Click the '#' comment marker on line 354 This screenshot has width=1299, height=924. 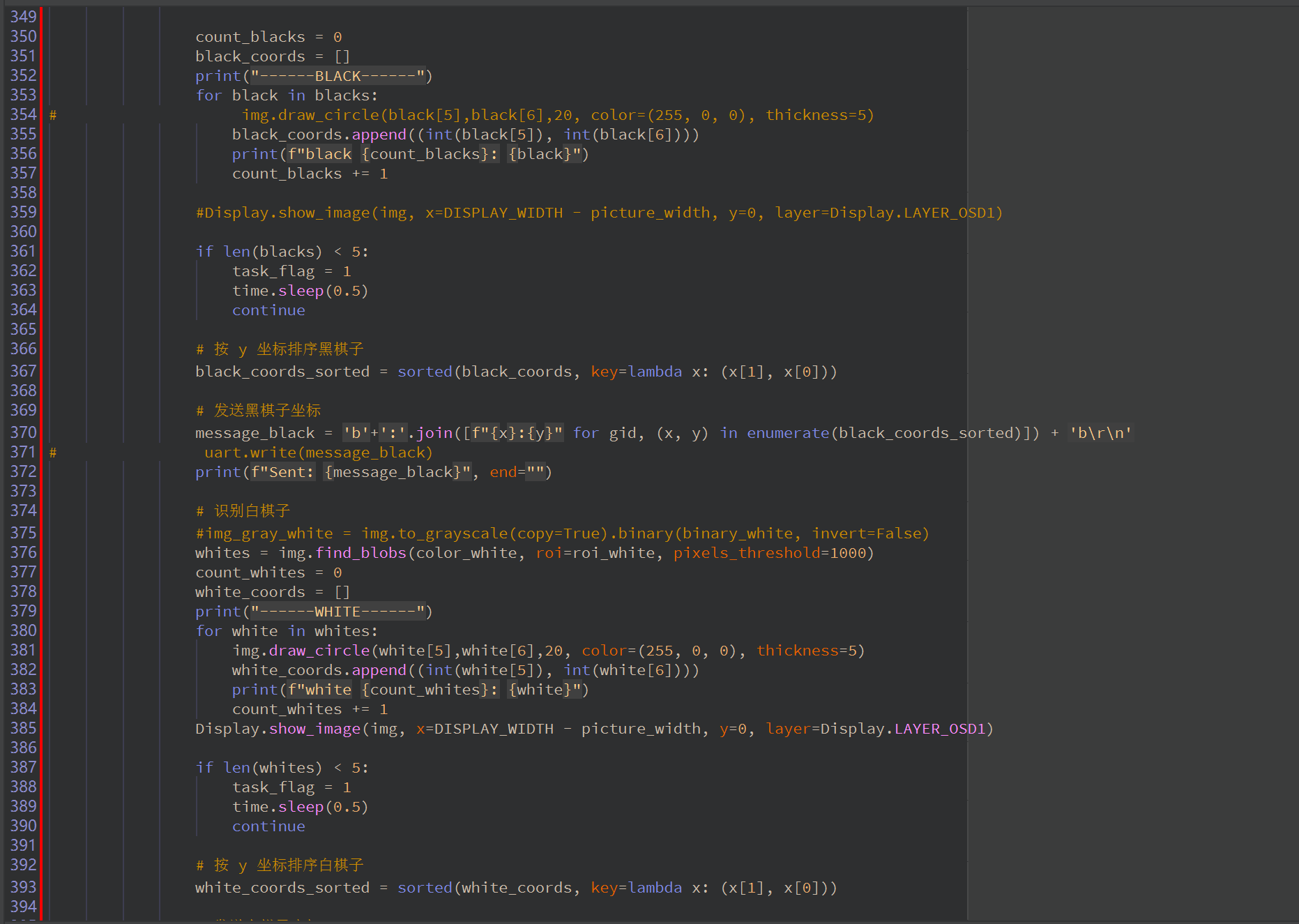point(53,115)
